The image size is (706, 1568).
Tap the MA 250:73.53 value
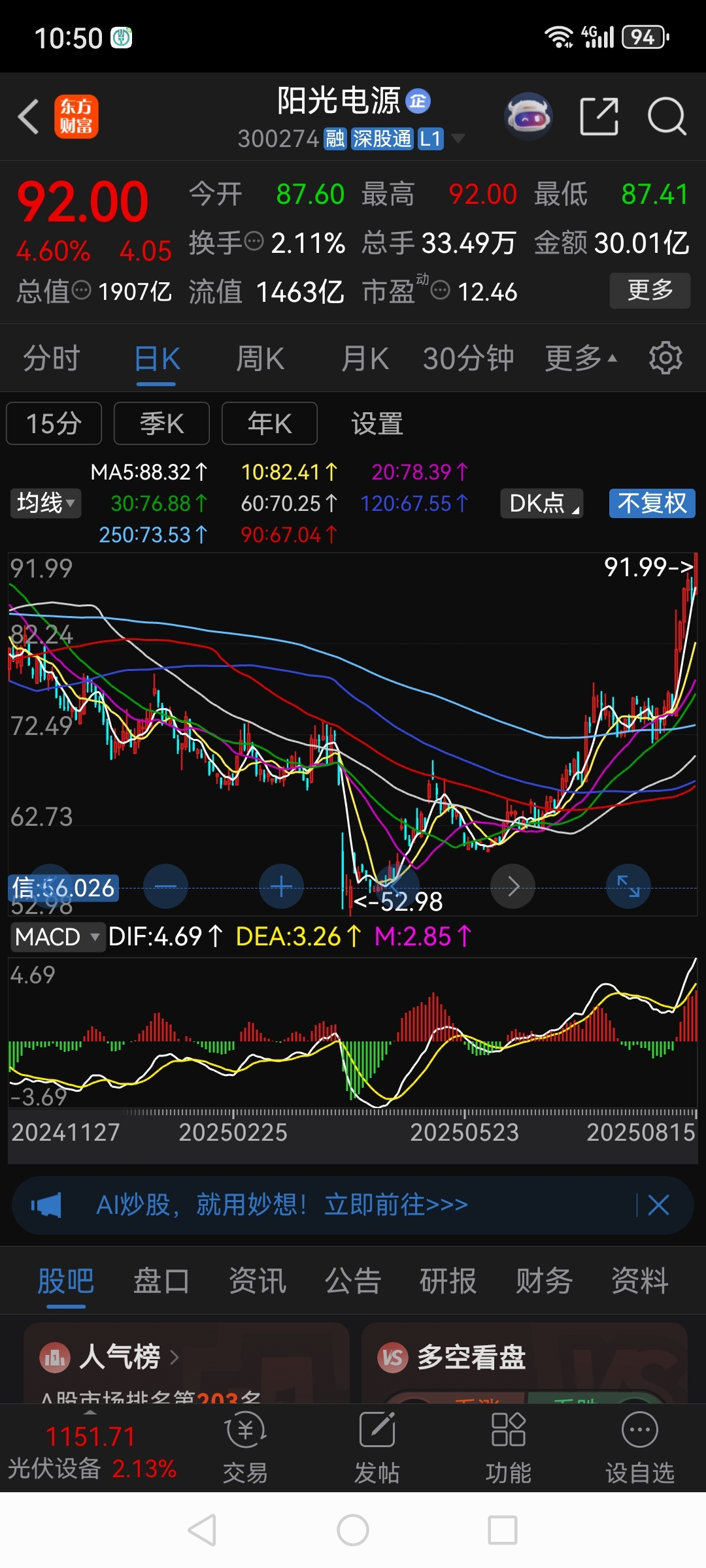pos(153,534)
